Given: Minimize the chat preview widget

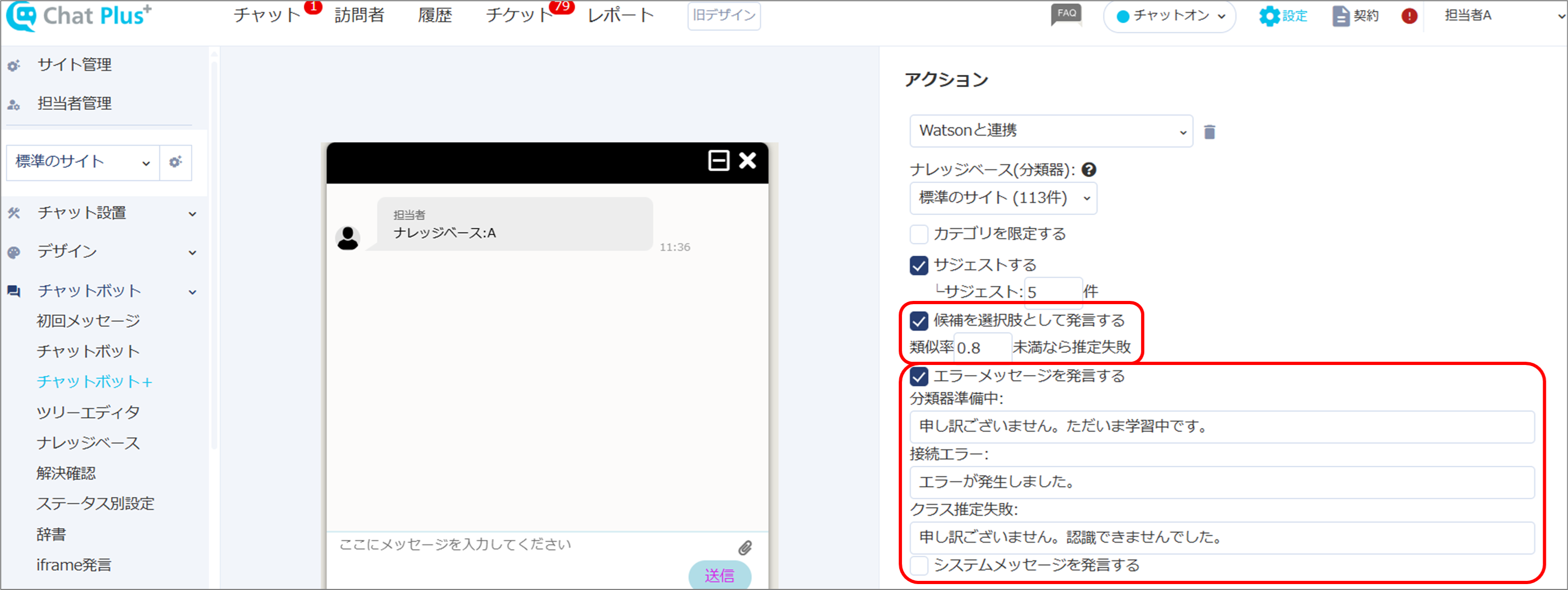Looking at the screenshot, I should [x=718, y=160].
